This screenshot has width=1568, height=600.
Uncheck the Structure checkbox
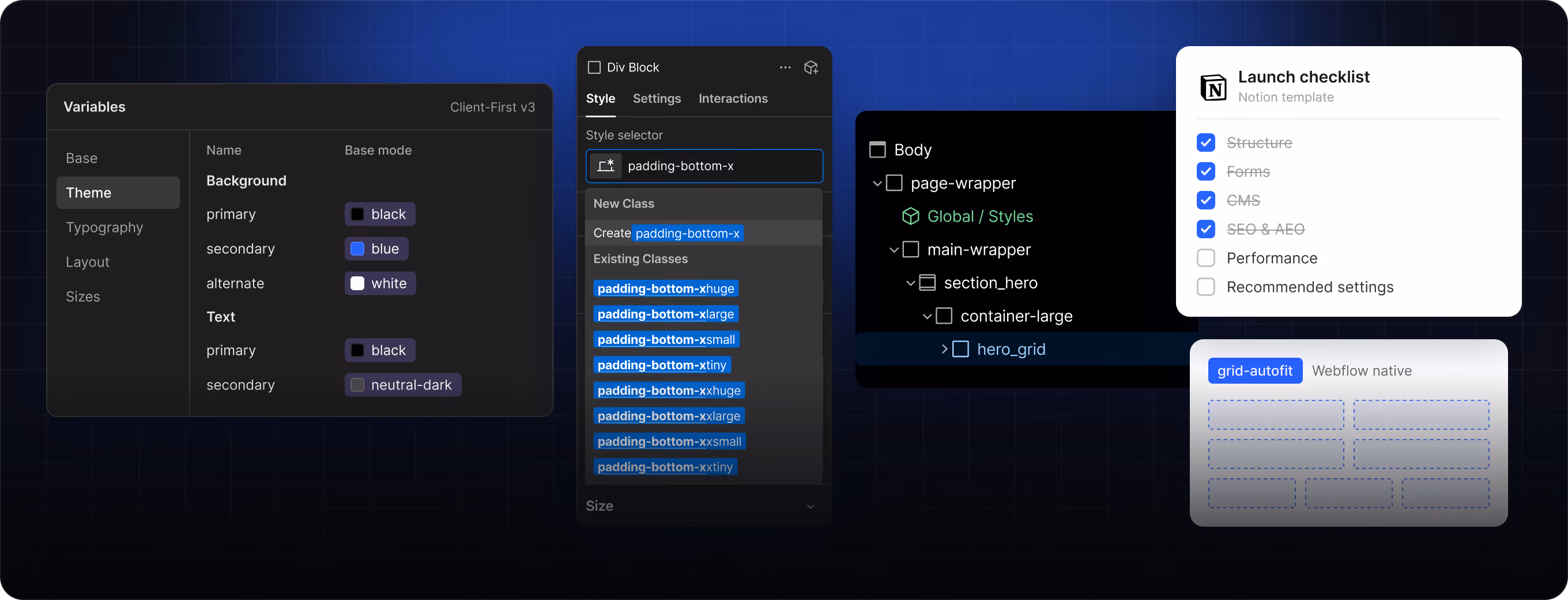click(x=1205, y=142)
